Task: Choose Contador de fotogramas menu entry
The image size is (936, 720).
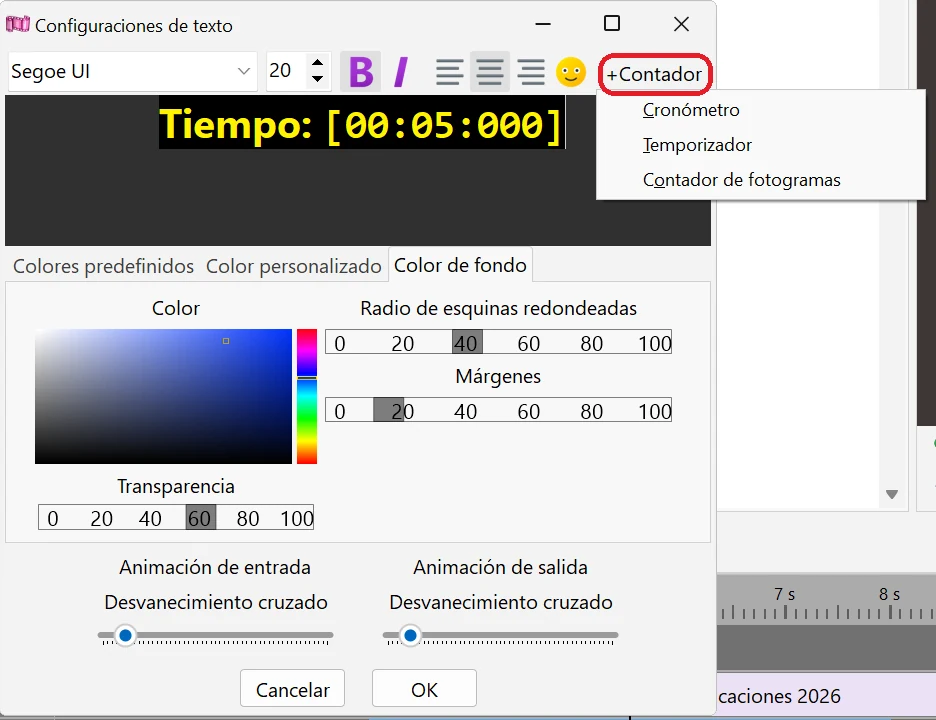Action: pos(741,180)
